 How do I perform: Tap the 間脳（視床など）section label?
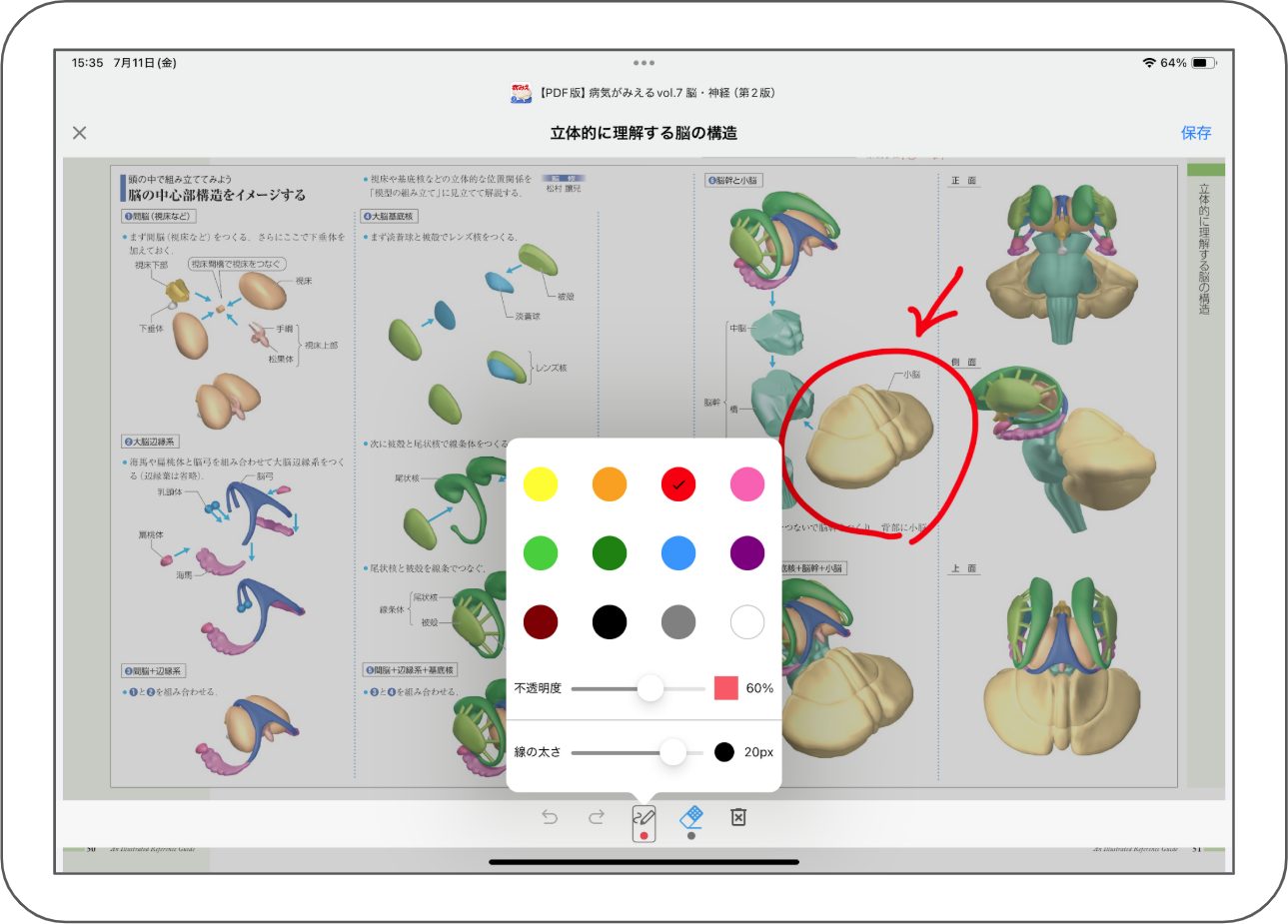click(x=159, y=216)
